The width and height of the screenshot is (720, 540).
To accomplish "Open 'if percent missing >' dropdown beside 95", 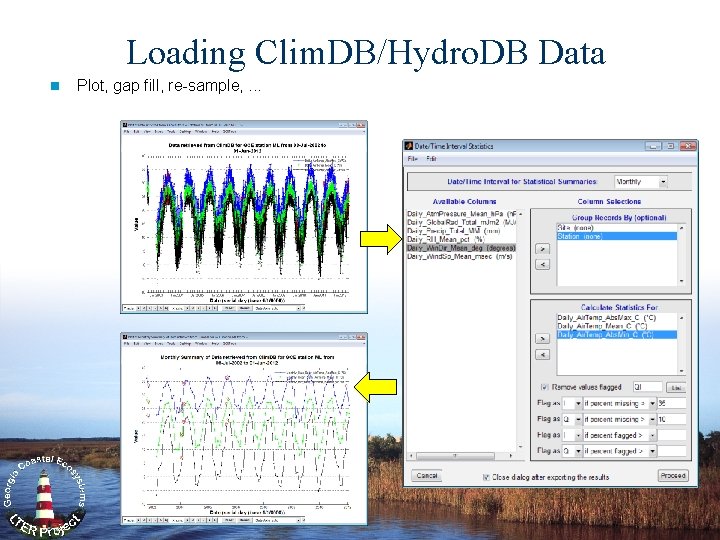I will [619, 404].
